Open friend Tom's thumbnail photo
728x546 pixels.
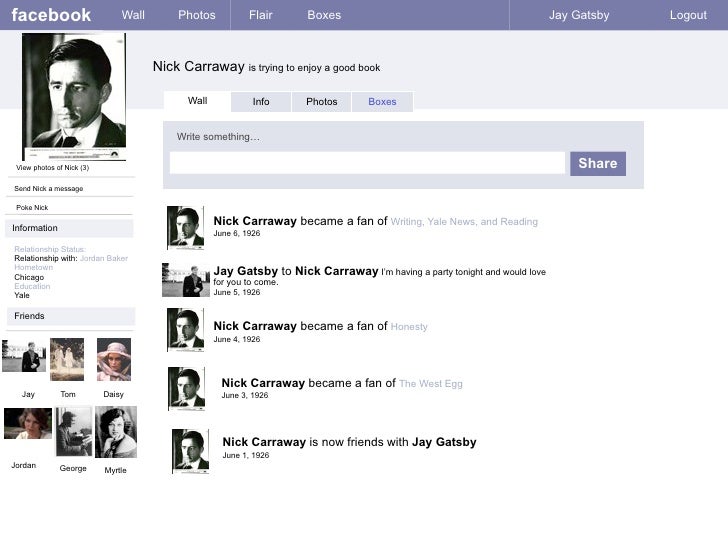pos(67,359)
